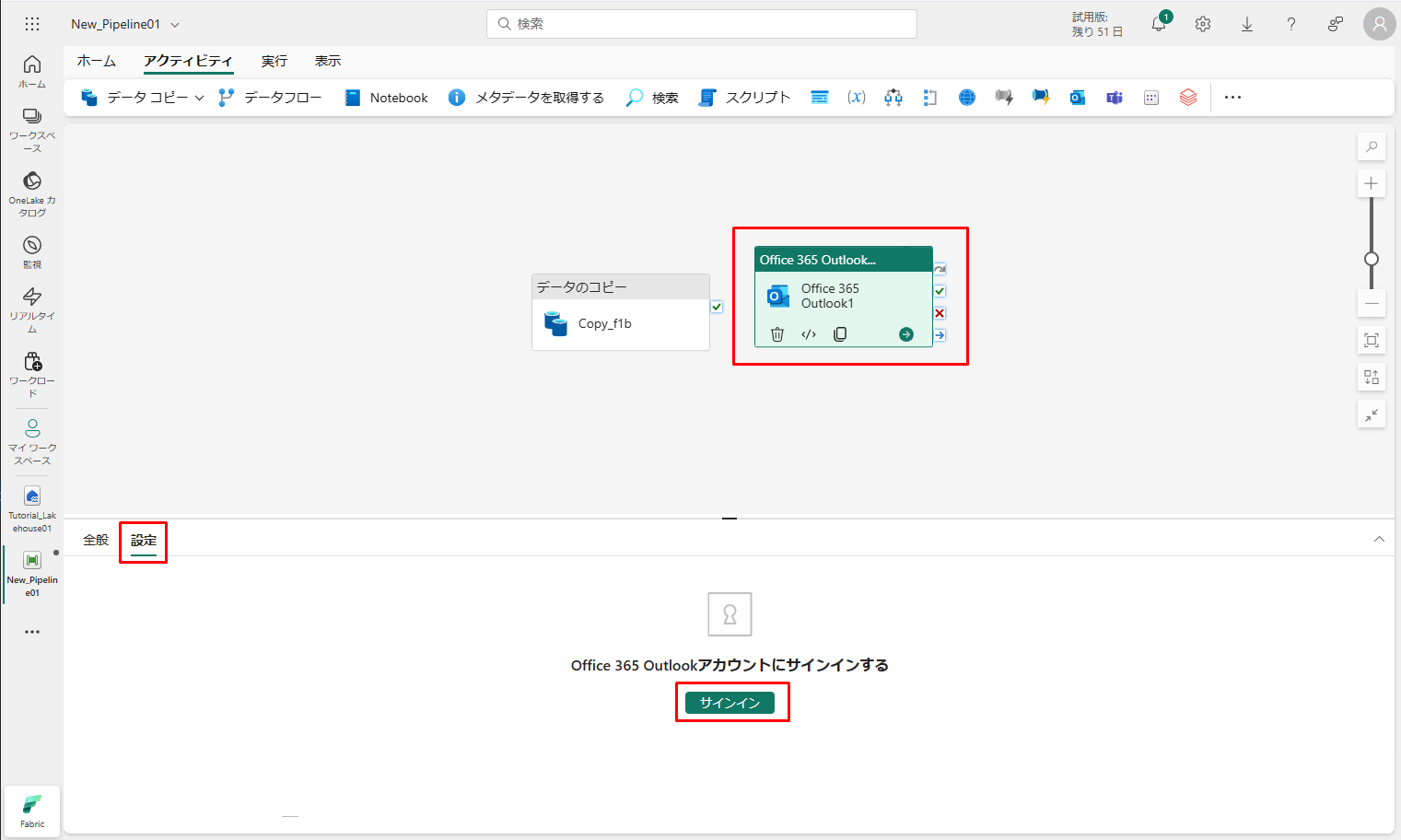Open Tutorial_Lakehouse01 in the sidebar
Image resolution: width=1401 pixels, height=840 pixels.
[x=32, y=509]
